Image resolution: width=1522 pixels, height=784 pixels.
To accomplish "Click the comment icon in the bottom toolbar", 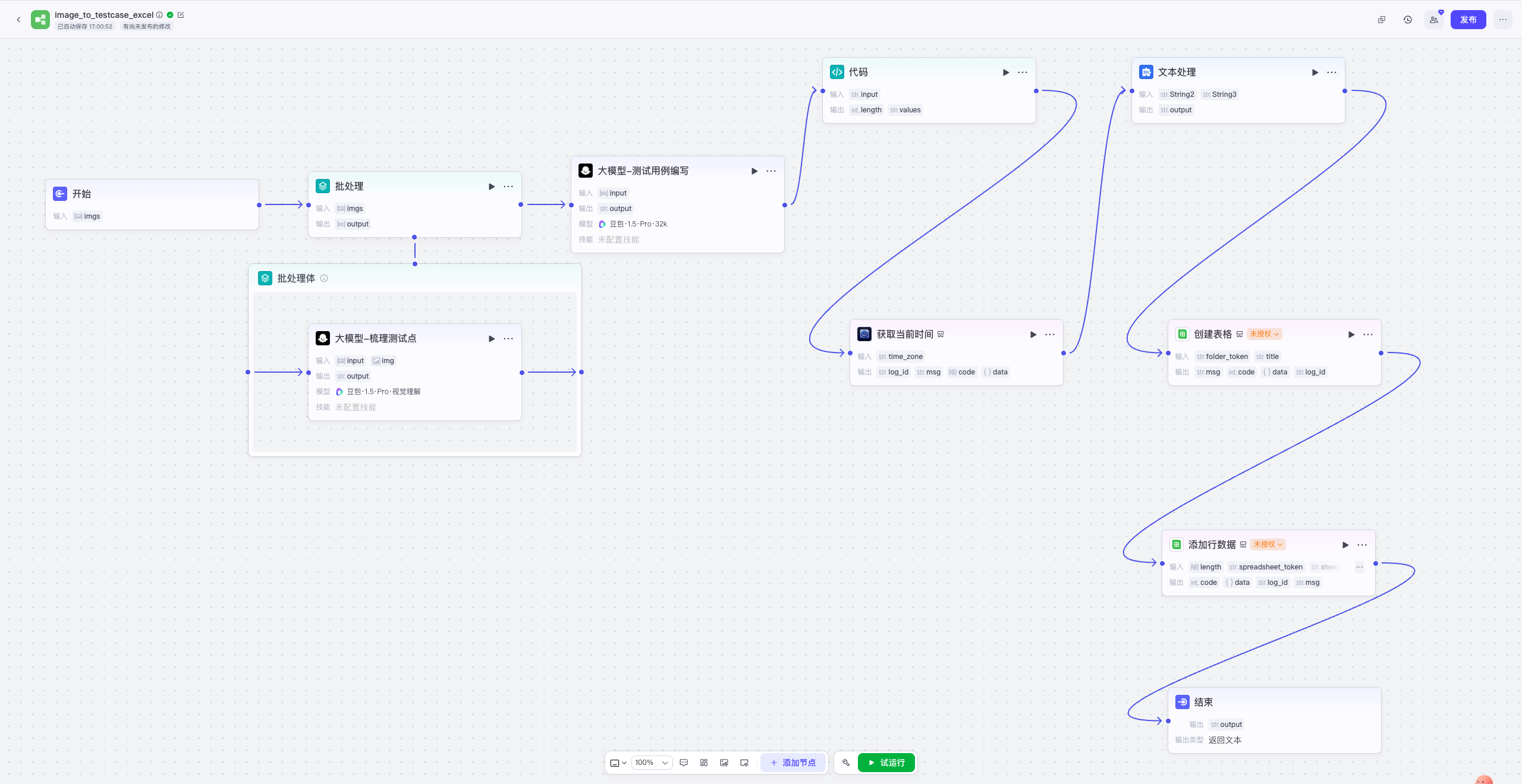I will pyautogui.click(x=684, y=763).
